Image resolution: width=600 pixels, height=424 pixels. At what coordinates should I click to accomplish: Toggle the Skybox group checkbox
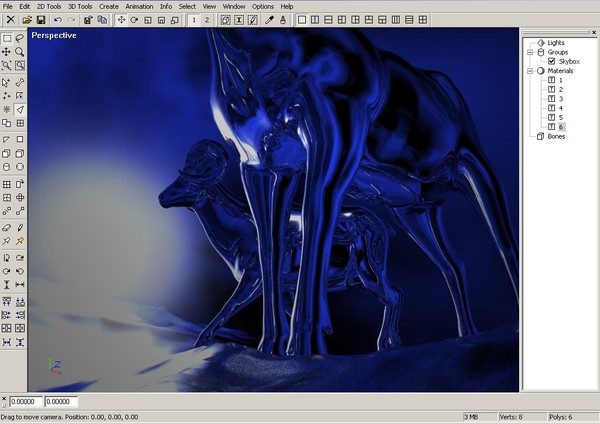tap(551, 61)
